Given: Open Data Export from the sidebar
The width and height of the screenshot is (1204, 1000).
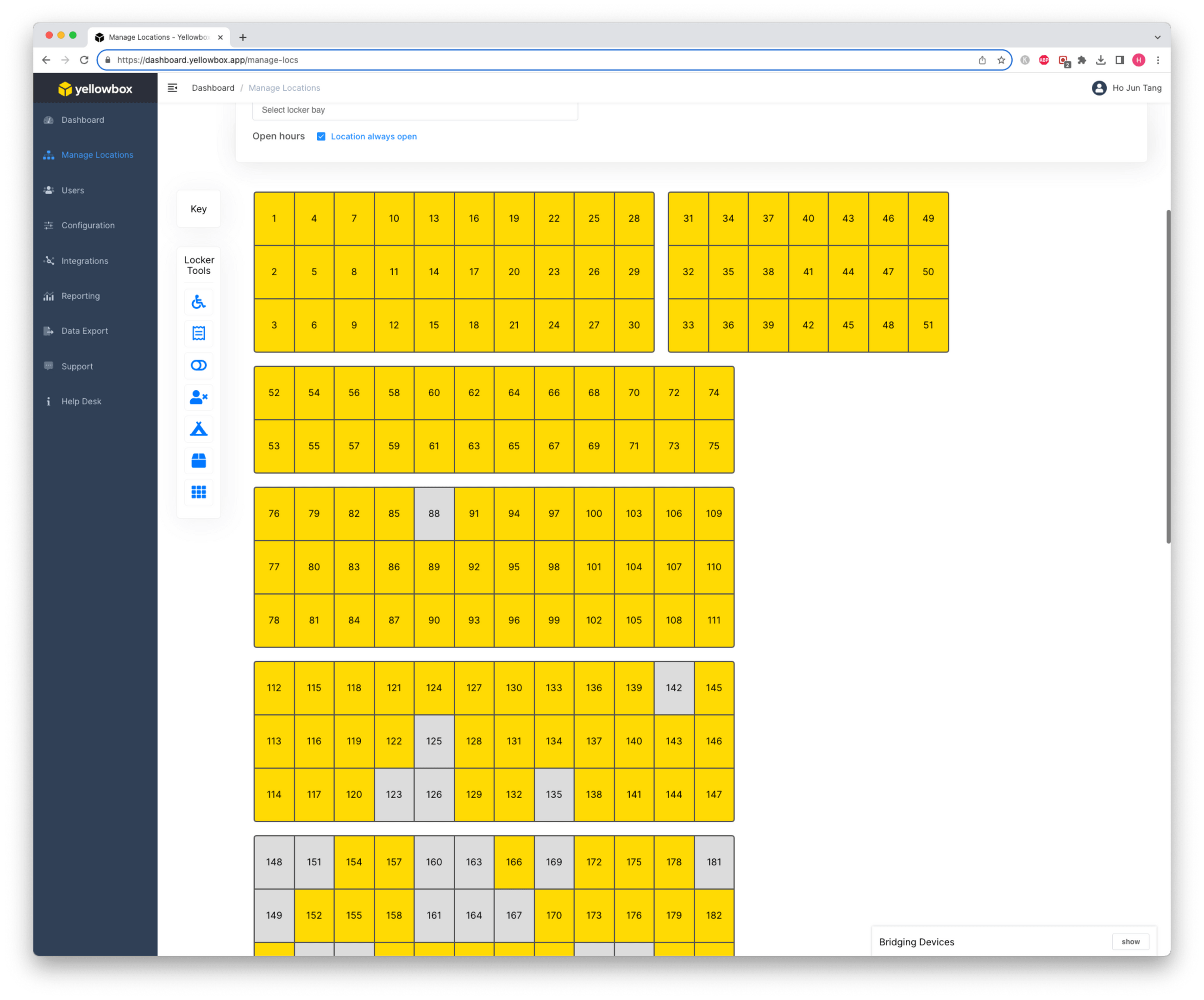Looking at the screenshot, I should pos(84,331).
